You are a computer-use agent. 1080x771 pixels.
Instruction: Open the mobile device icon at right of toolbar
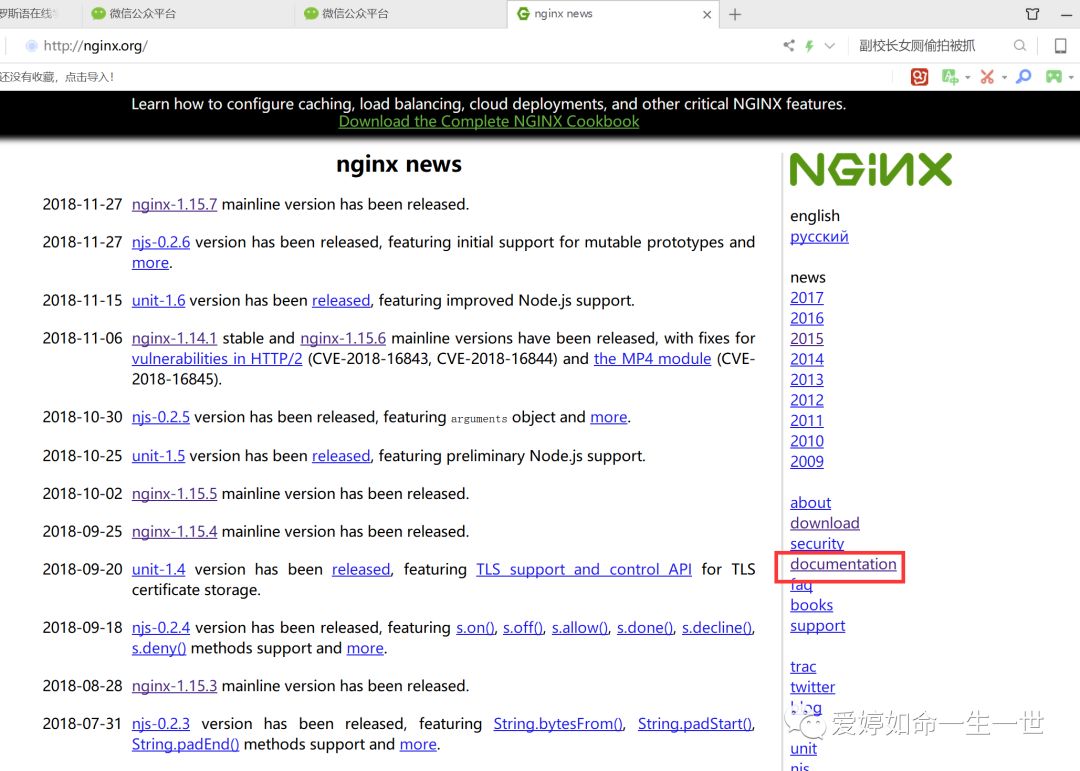coord(1060,45)
